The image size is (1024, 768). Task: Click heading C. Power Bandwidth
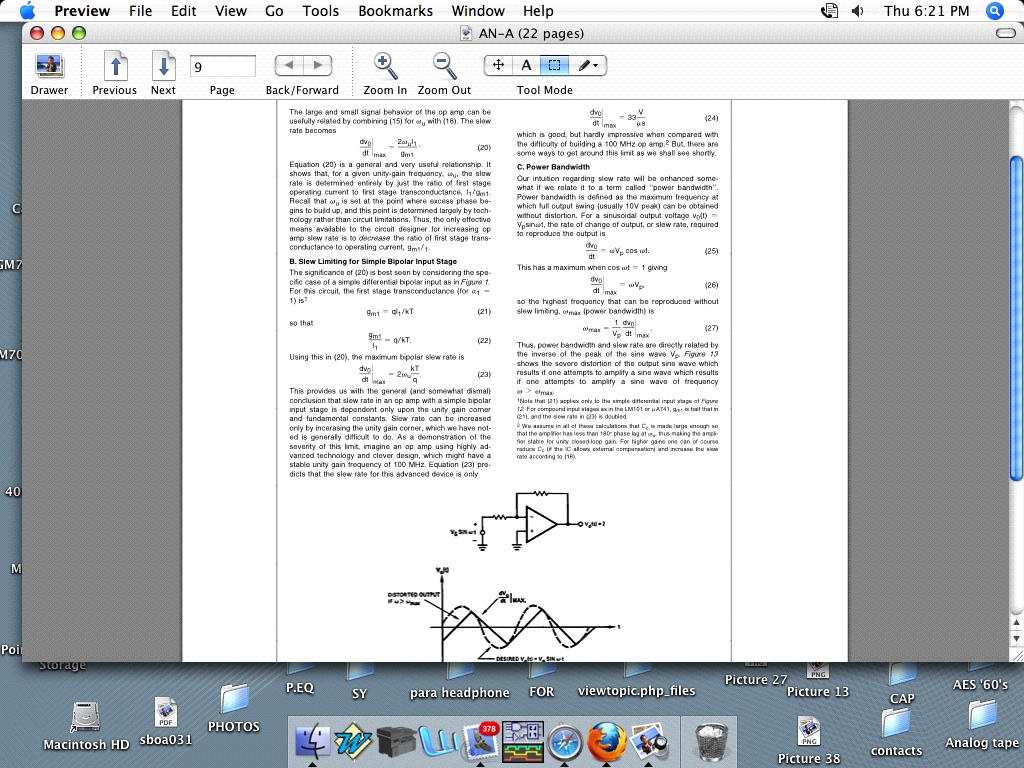(553, 167)
